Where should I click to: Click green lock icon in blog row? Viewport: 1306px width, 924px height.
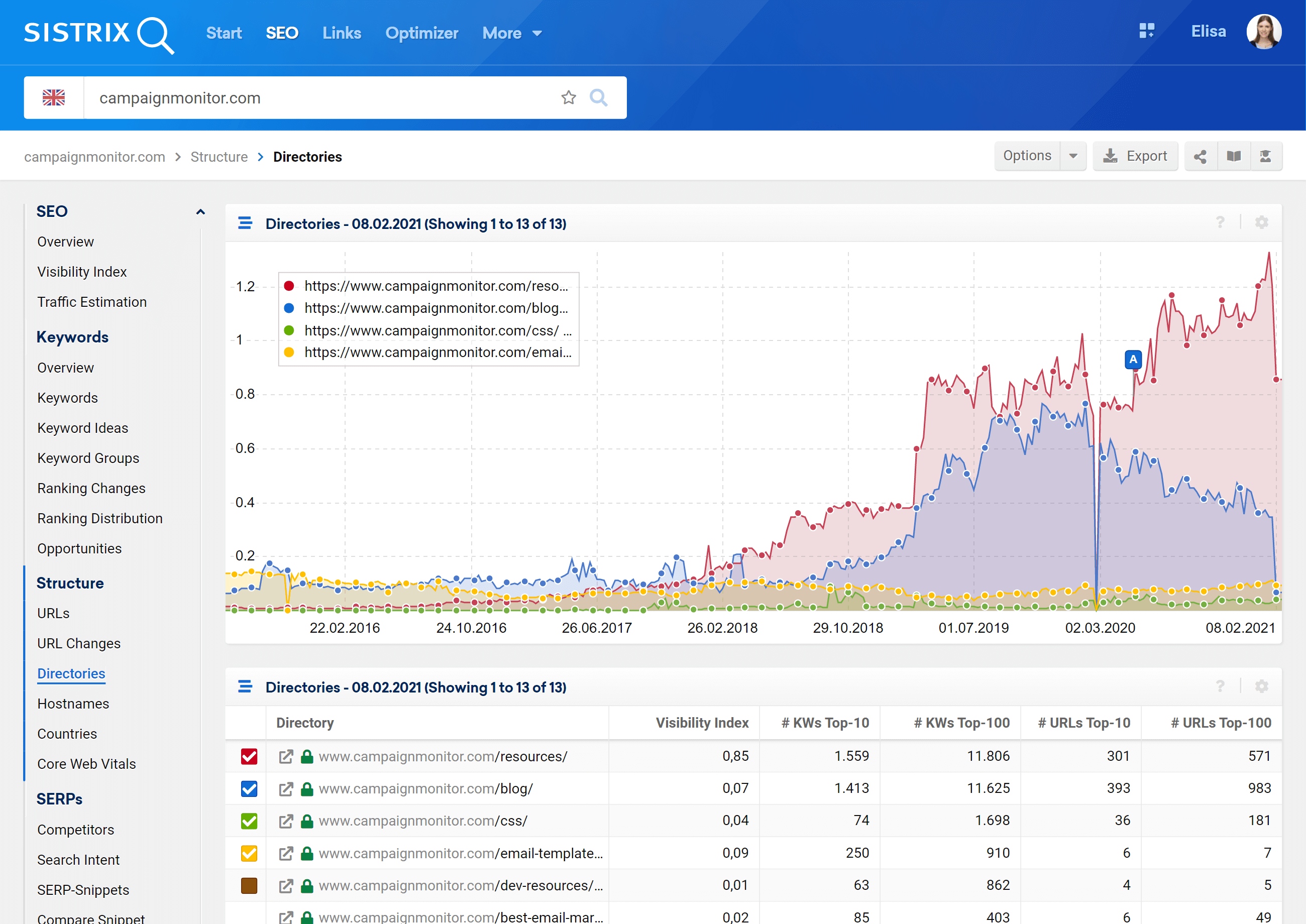(307, 788)
